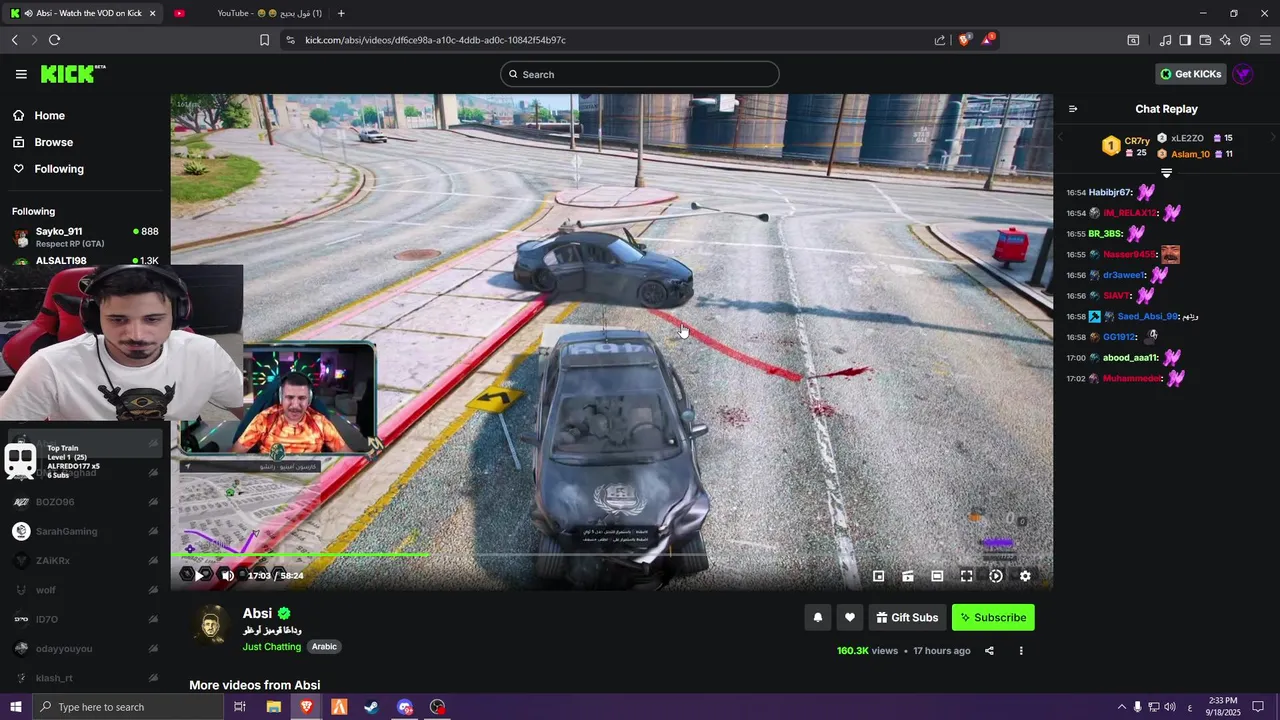Reload the current page
1280x720 pixels.
54,40
